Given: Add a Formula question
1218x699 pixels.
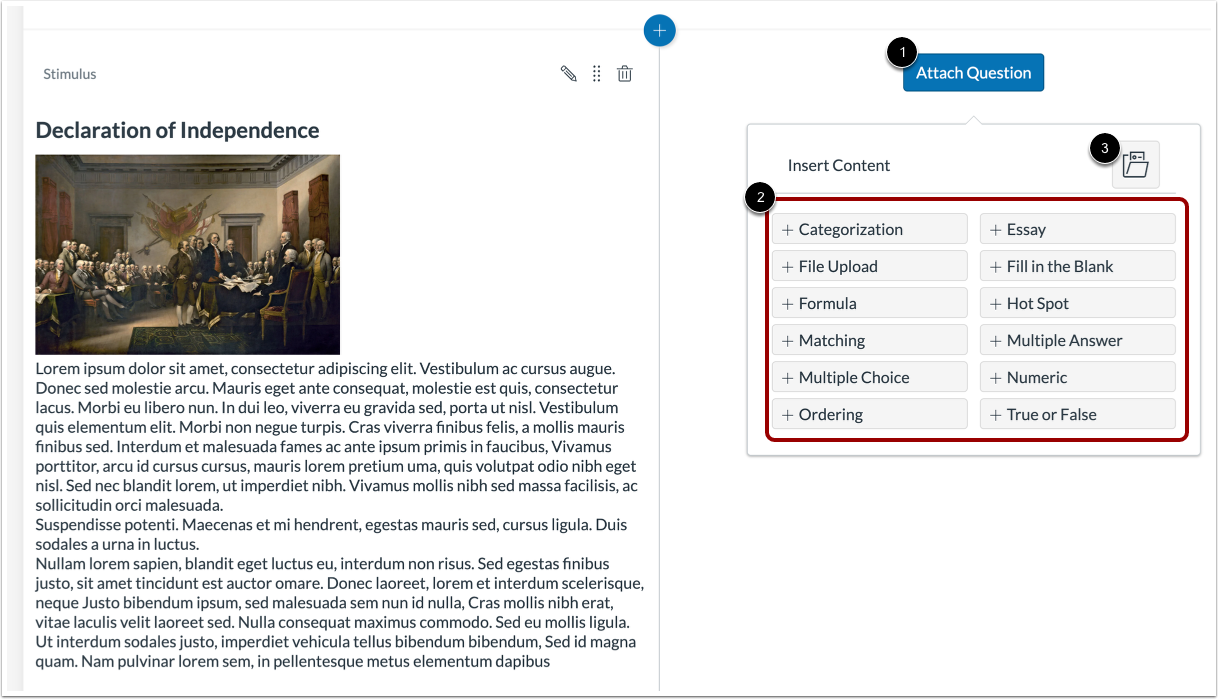Looking at the screenshot, I should [870, 303].
